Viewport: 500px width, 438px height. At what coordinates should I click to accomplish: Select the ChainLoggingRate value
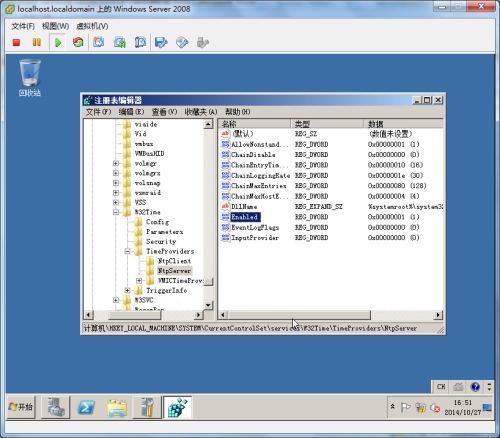(261, 175)
